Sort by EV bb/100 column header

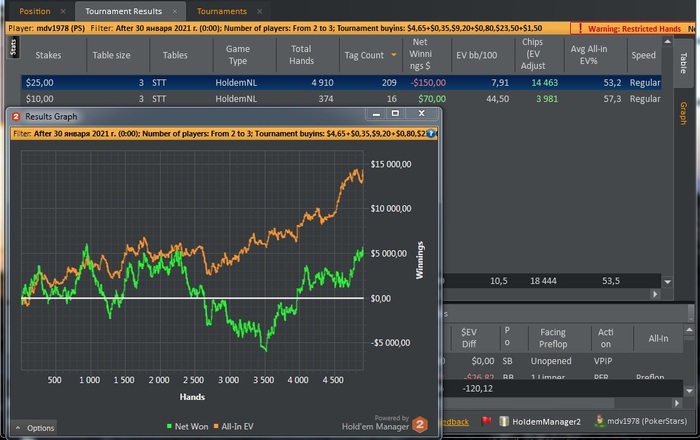pyautogui.click(x=476, y=55)
